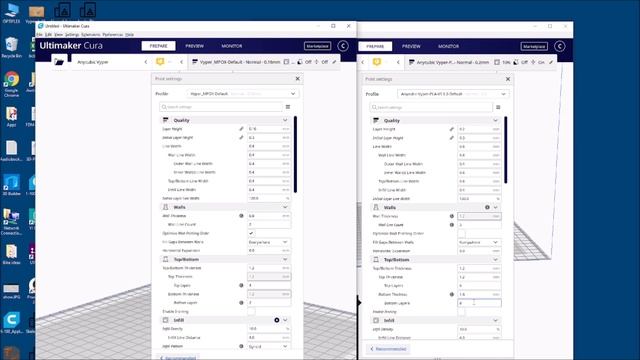The image size is (640, 360).
Task: Click Layer Height link icon in left panel
Action: tap(241, 129)
